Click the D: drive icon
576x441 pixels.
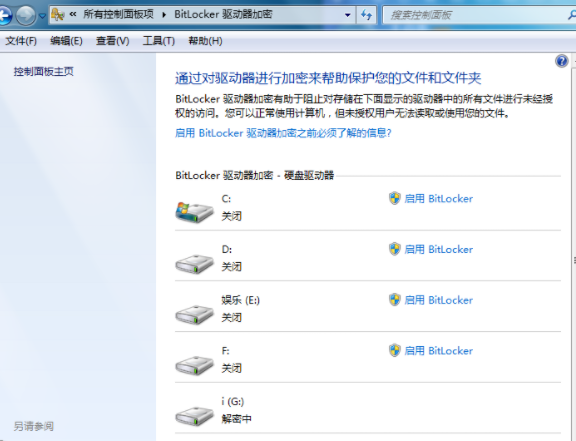[194, 264]
